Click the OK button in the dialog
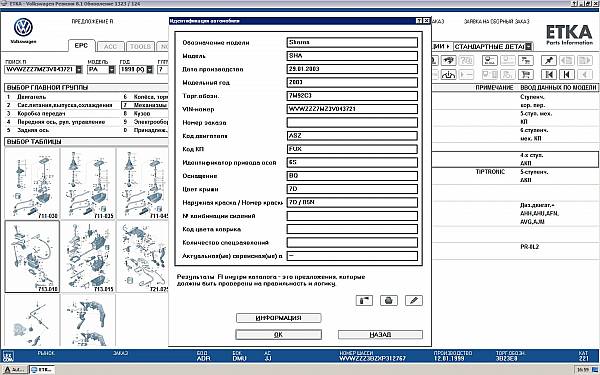The width and height of the screenshot is (600, 375). click(279, 334)
